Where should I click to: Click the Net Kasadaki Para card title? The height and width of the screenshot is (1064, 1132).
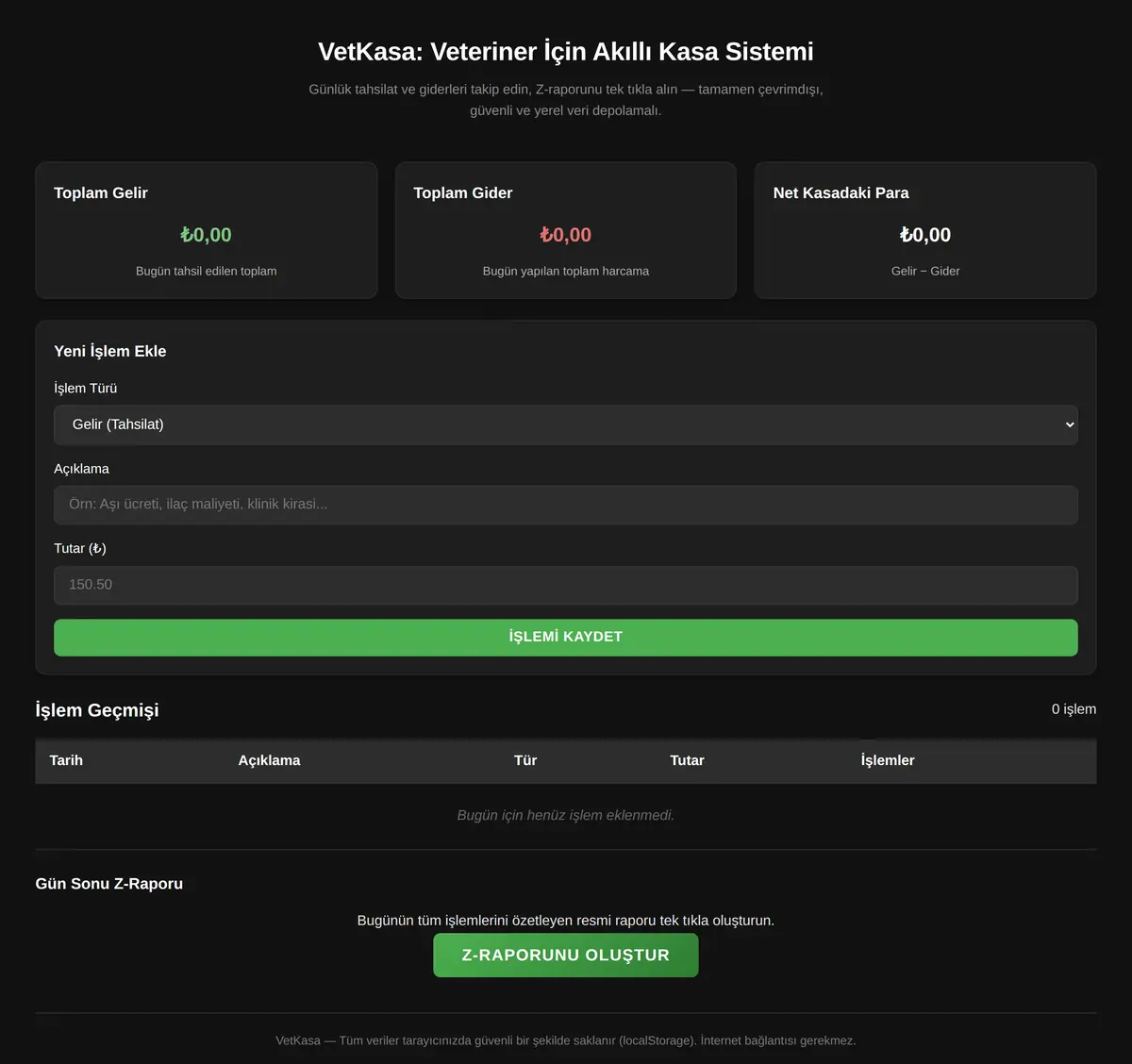tap(841, 193)
